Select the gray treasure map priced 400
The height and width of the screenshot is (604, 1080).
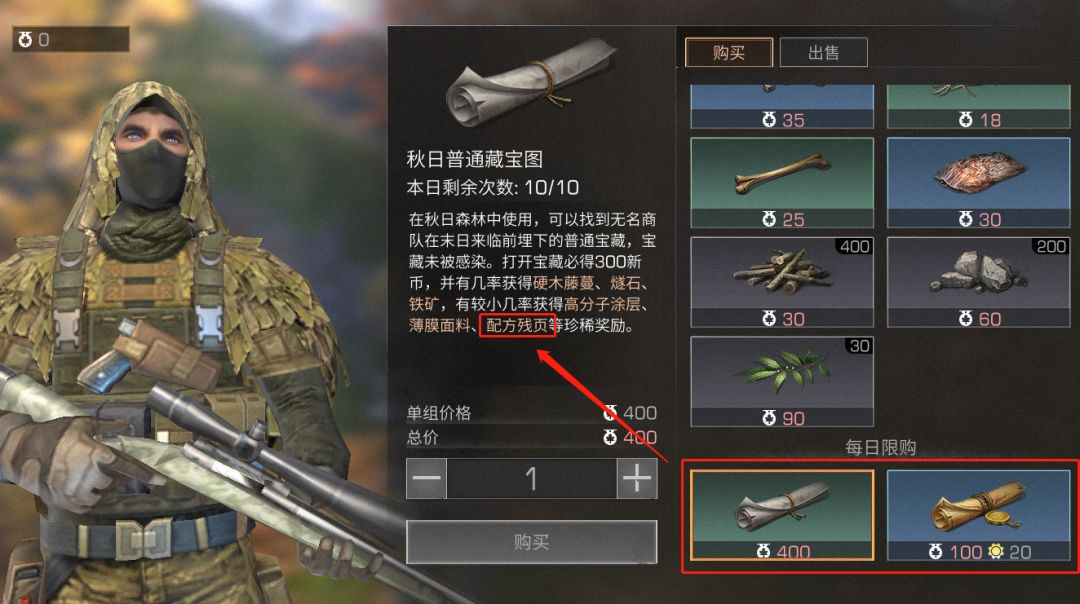click(782, 515)
